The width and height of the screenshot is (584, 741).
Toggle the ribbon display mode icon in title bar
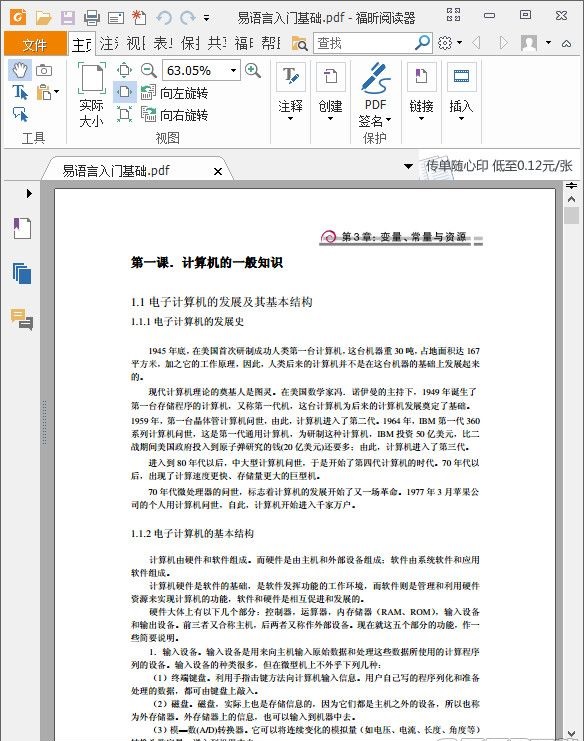tap(454, 15)
